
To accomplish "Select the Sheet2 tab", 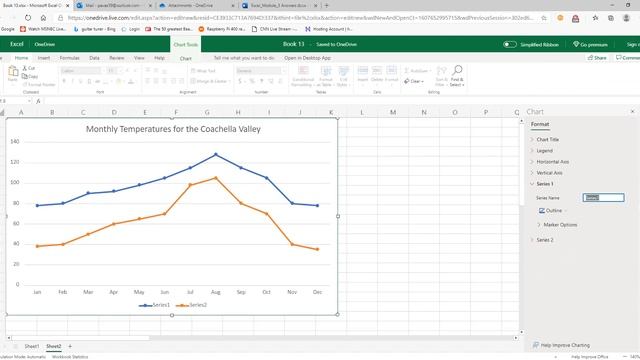I will (x=53, y=346).
